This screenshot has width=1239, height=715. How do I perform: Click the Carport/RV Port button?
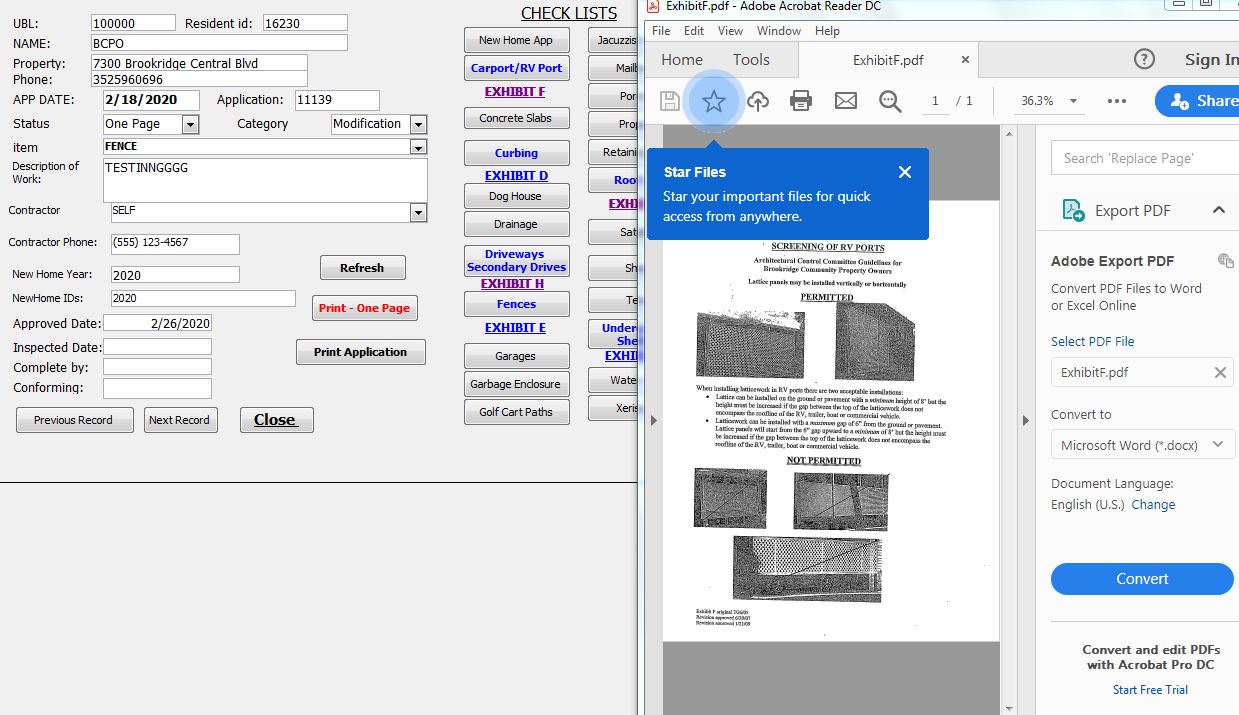[x=516, y=68]
